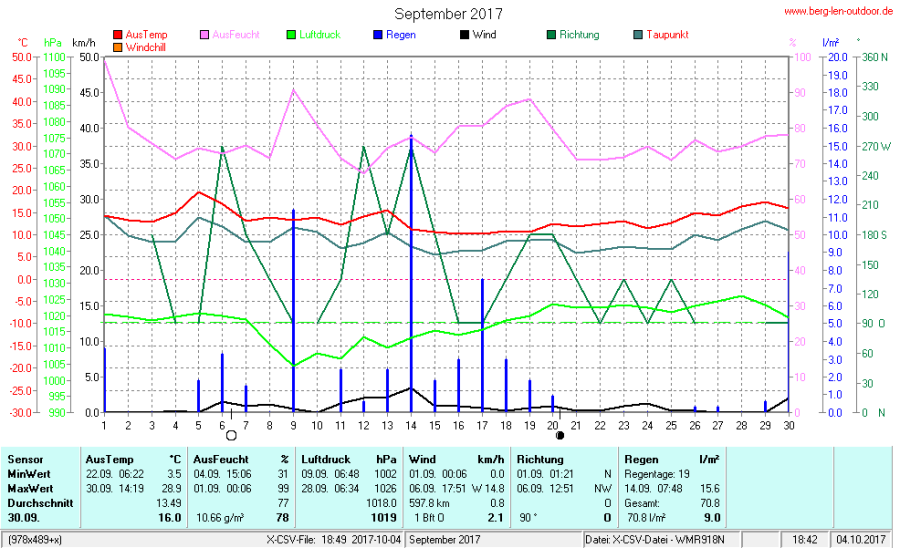Click the full moon symbol below the axis
Viewport: 900px width, 548px height.
click(231, 435)
